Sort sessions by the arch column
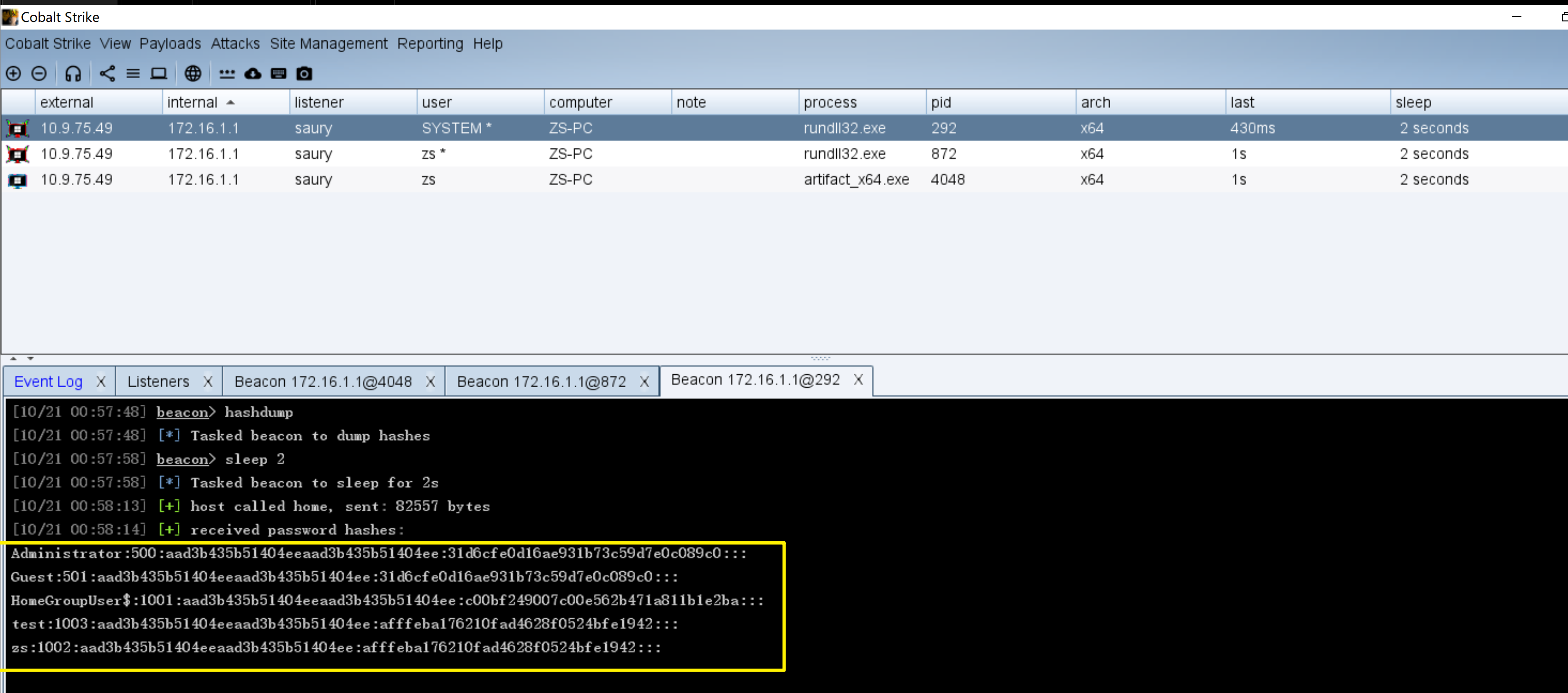This screenshot has height=693, width=1568. pos(1151,102)
